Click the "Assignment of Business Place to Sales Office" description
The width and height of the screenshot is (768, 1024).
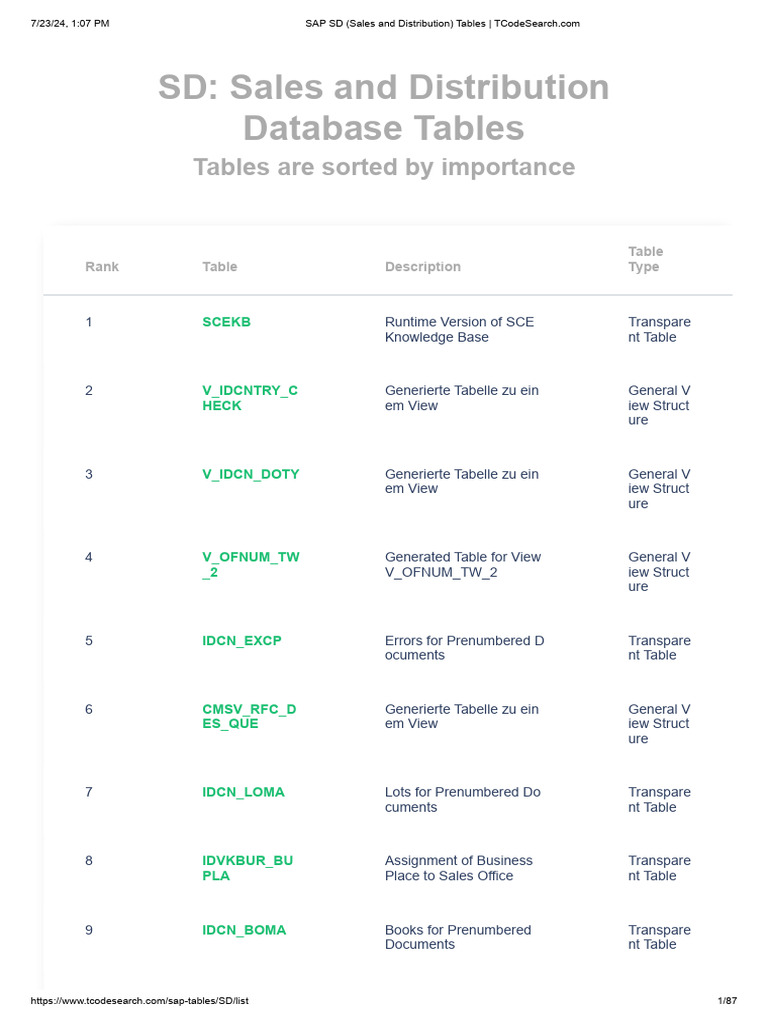[458, 868]
